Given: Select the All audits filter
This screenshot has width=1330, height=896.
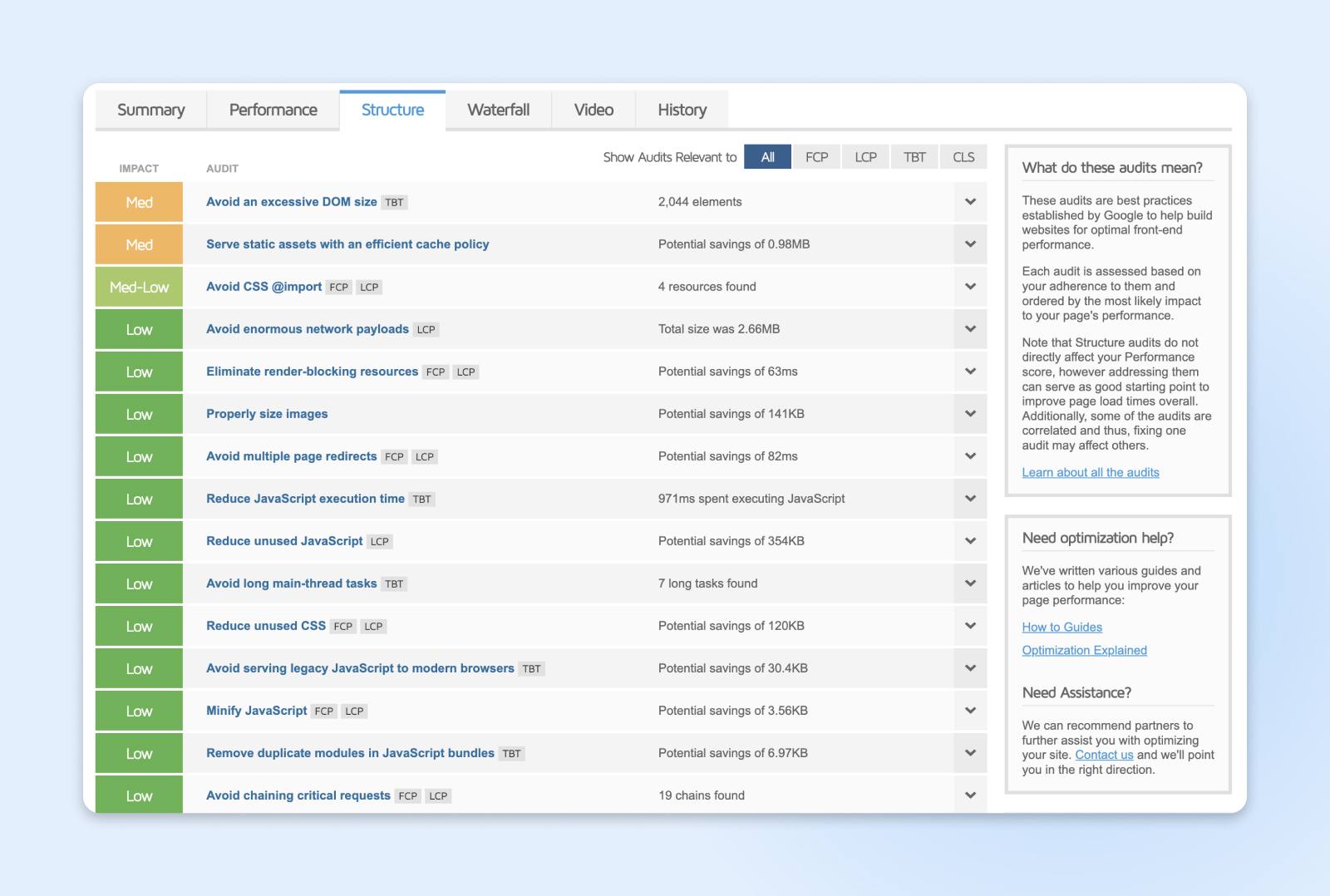Looking at the screenshot, I should click(767, 157).
